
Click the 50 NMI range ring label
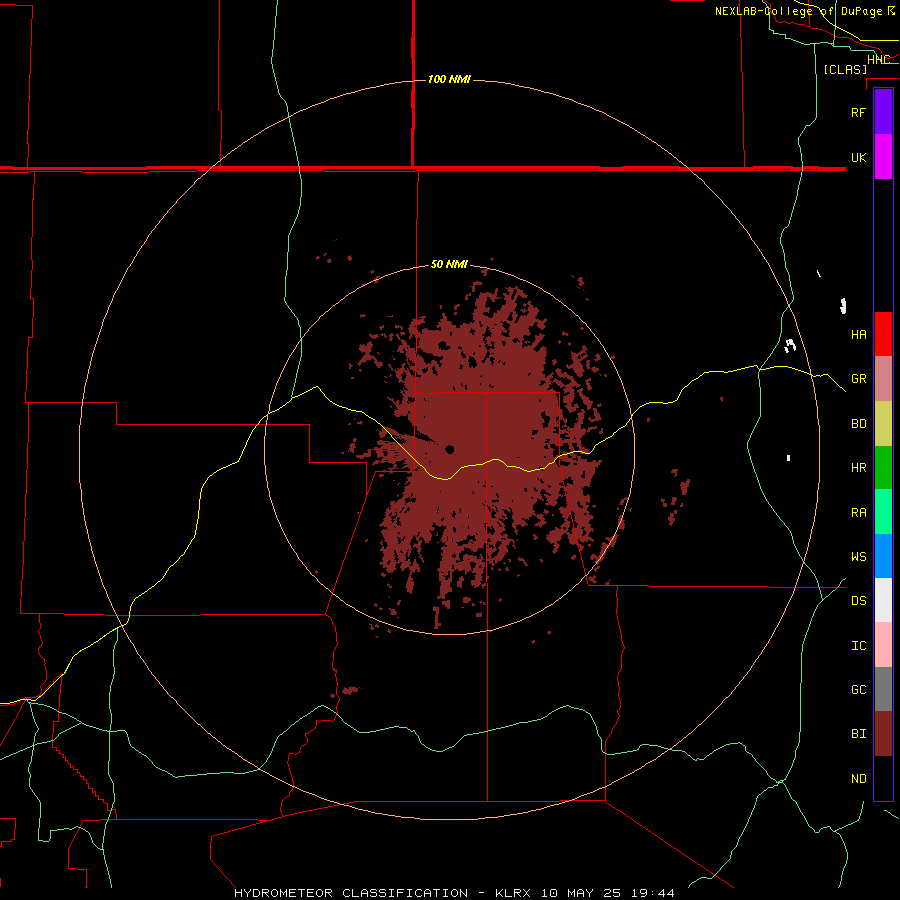449,265
